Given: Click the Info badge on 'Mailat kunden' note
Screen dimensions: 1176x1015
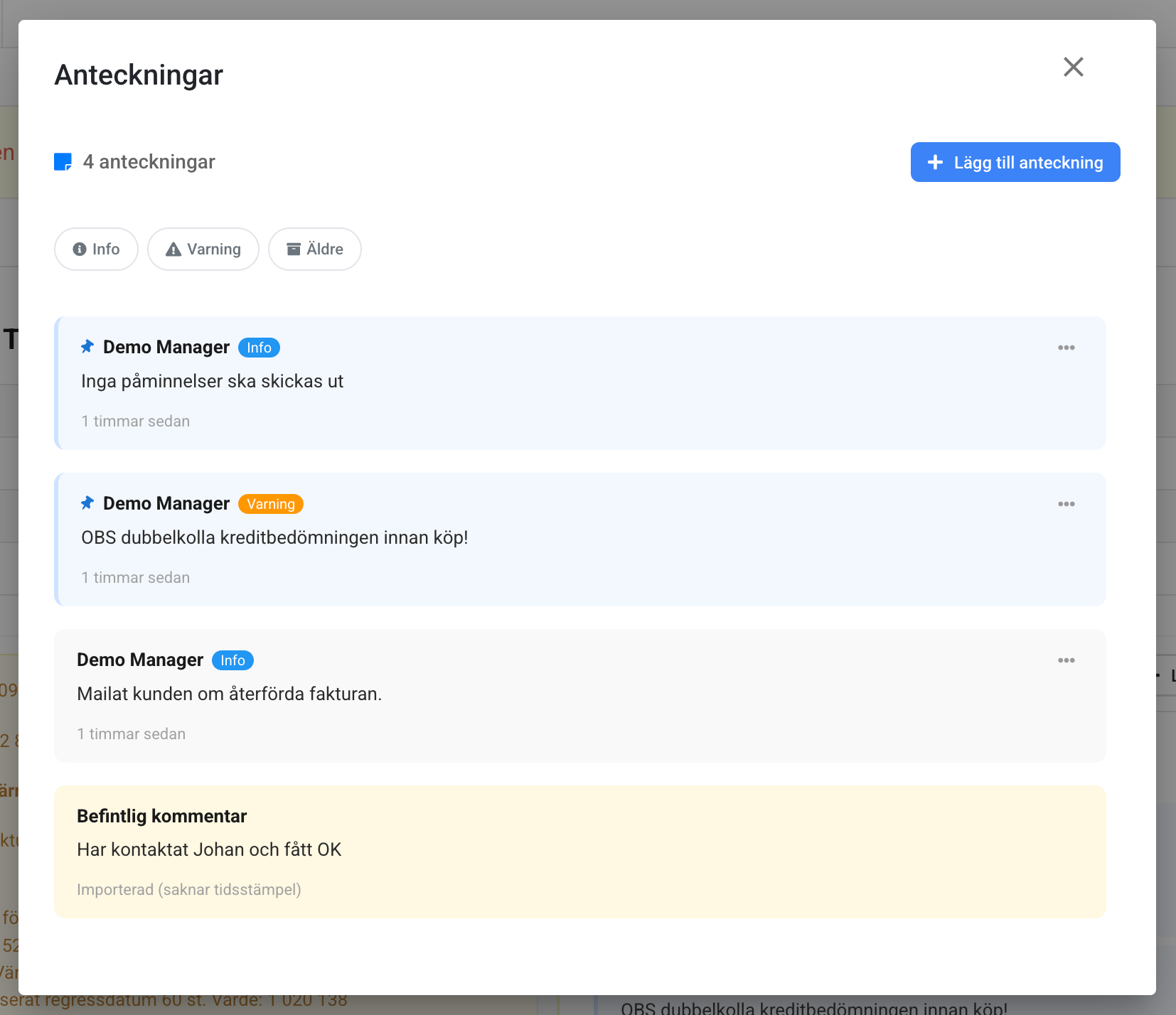Looking at the screenshot, I should click(x=232, y=660).
